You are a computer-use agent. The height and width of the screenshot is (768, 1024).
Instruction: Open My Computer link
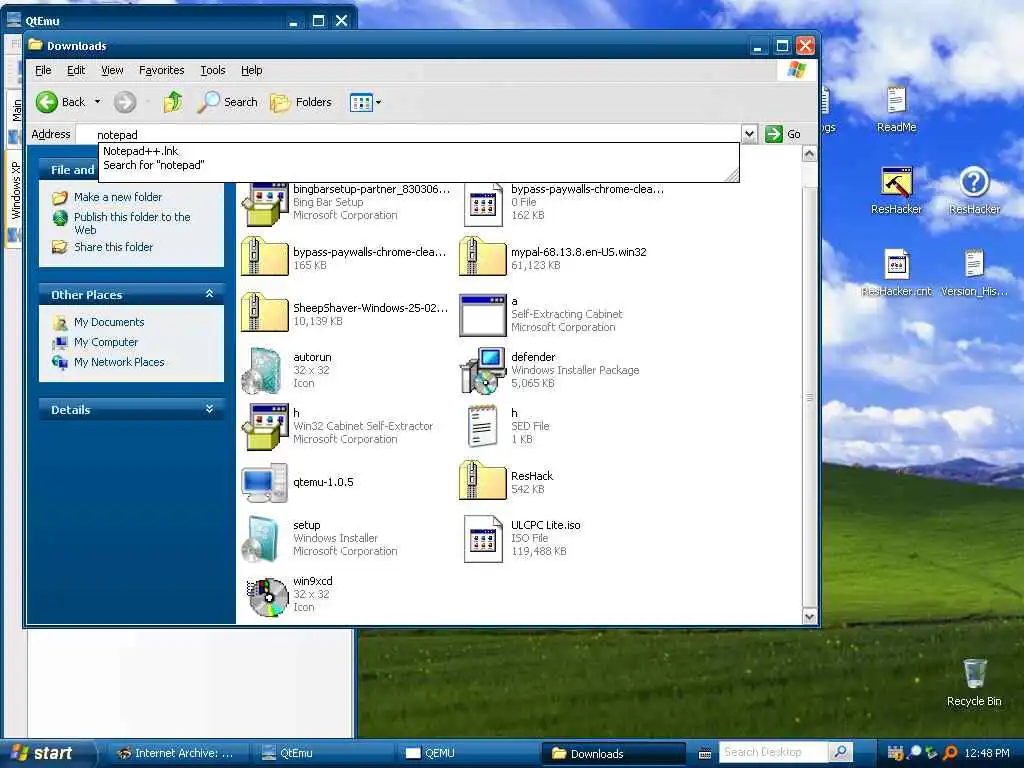point(106,342)
